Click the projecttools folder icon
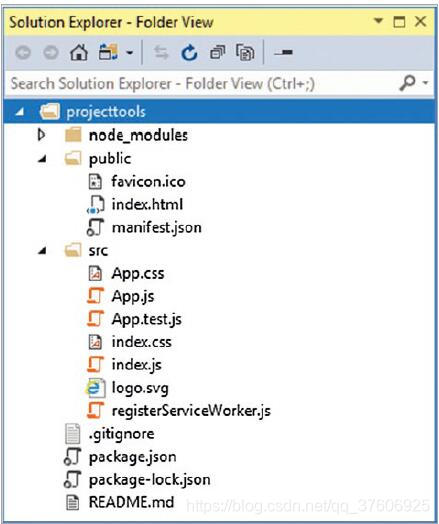 (50, 111)
